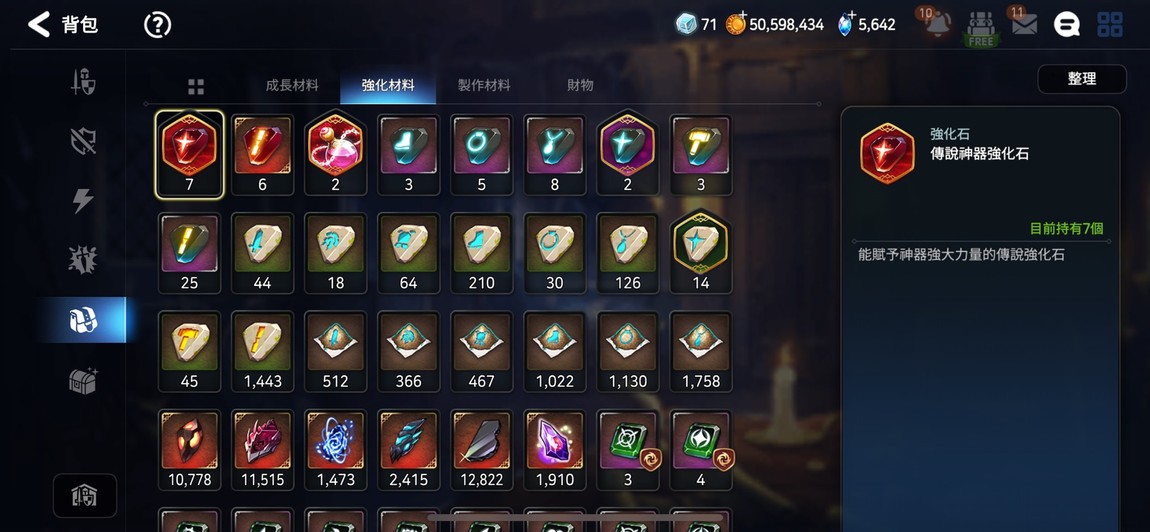This screenshot has width=1150, height=532.
Task: Select the item with quantity 12,822
Action: [x=482, y=450]
